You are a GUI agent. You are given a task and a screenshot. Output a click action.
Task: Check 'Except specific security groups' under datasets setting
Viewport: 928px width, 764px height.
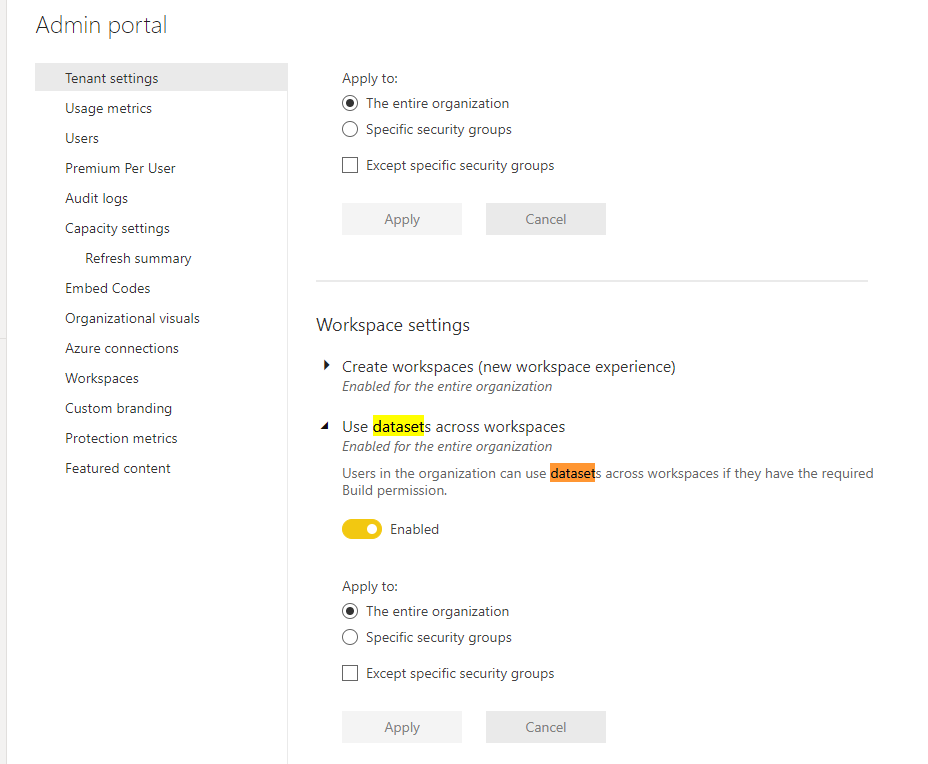[350, 673]
